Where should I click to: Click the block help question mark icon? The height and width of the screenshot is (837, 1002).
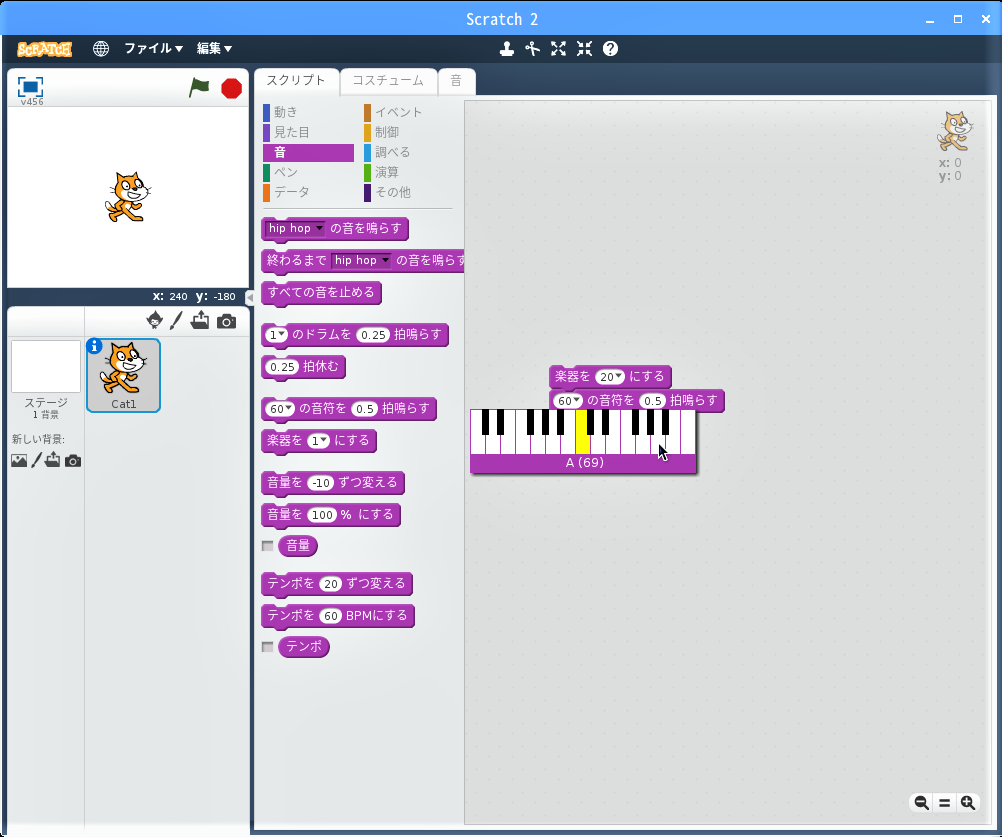coord(610,48)
